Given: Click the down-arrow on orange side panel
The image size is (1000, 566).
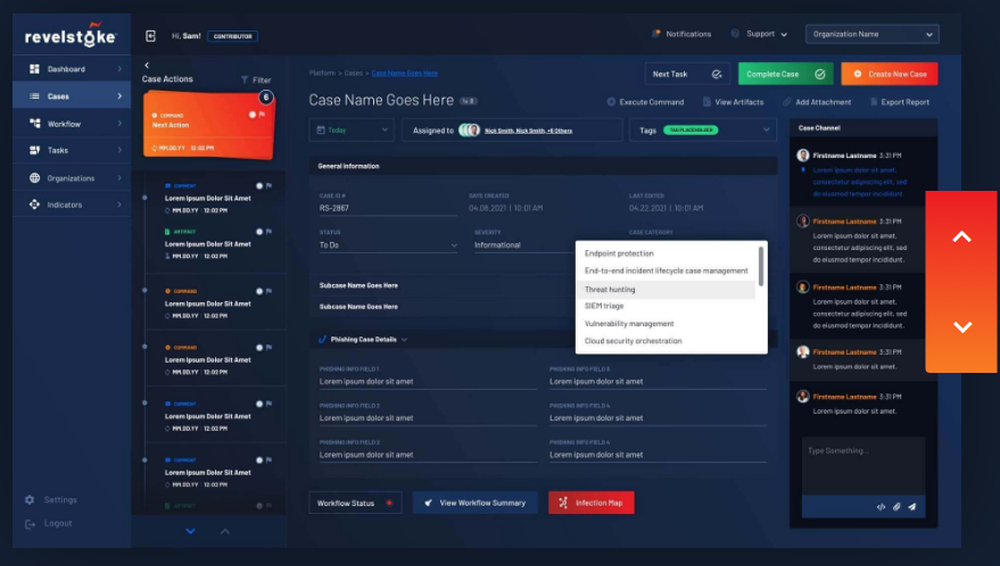Looking at the screenshot, I should [x=962, y=327].
